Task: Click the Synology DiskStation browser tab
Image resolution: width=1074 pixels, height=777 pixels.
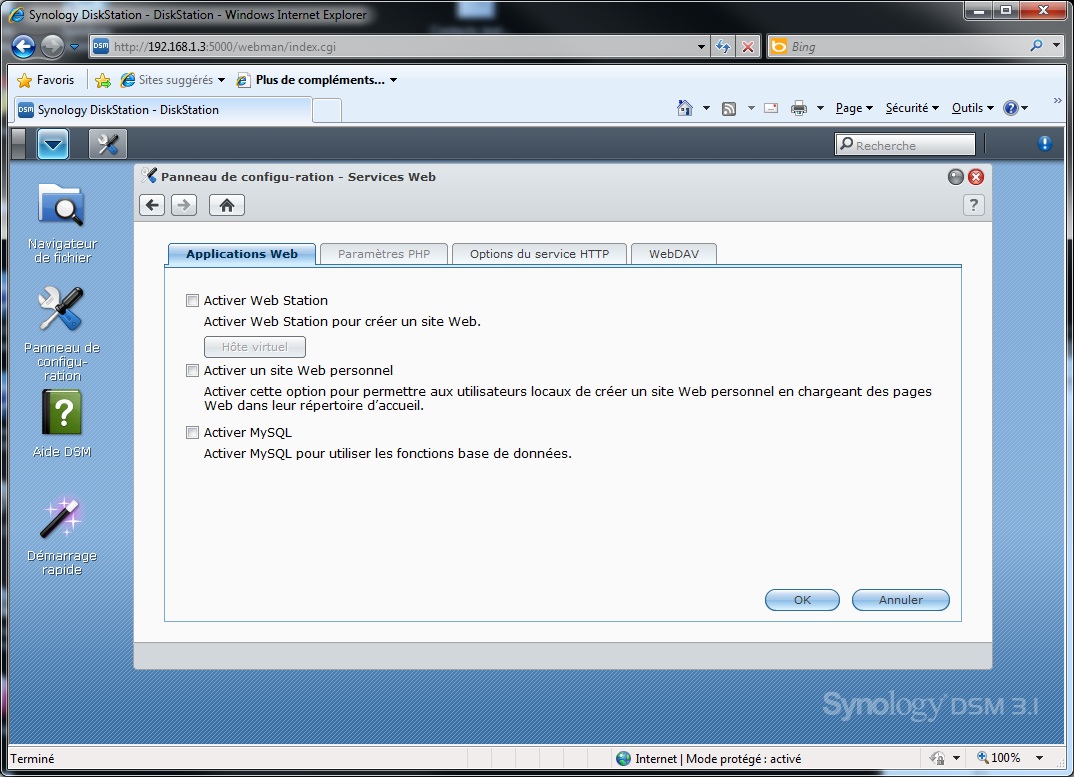Action: (163, 110)
